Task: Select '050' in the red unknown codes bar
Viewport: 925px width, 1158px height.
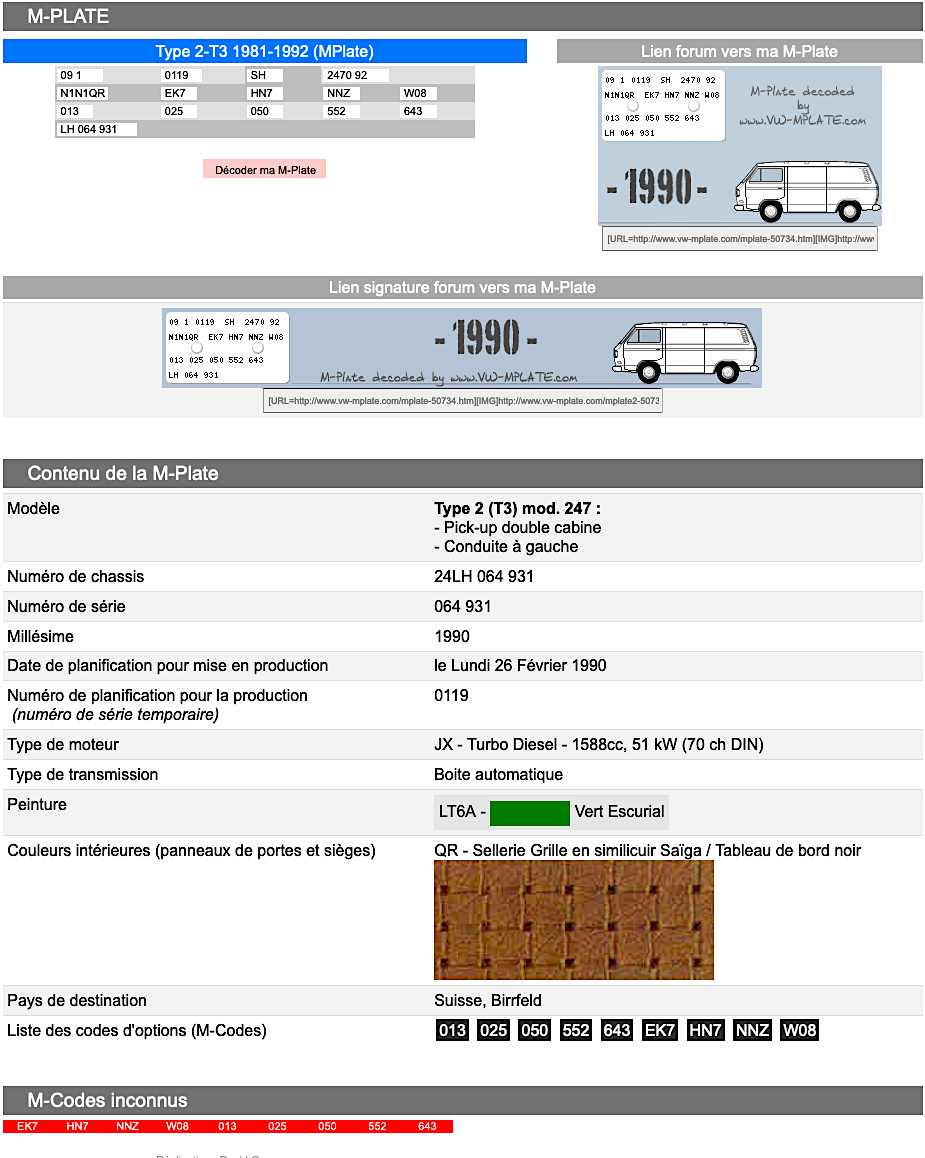Action: [327, 1126]
